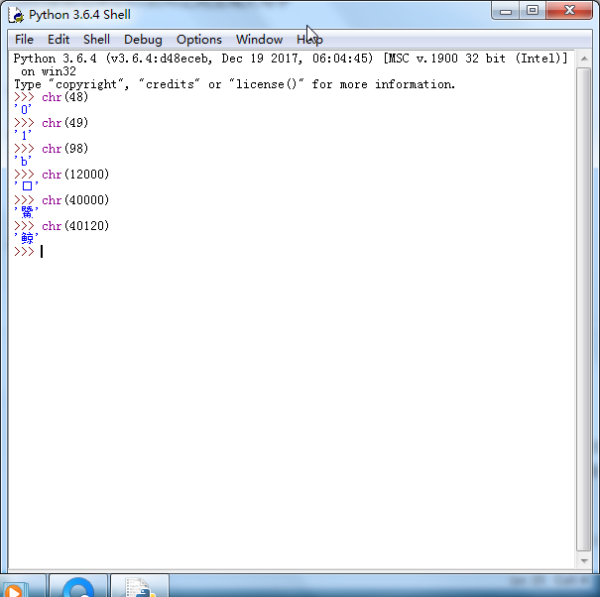Click the 'b' output line
Viewport: 600px width, 597px height.
(23, 161)
